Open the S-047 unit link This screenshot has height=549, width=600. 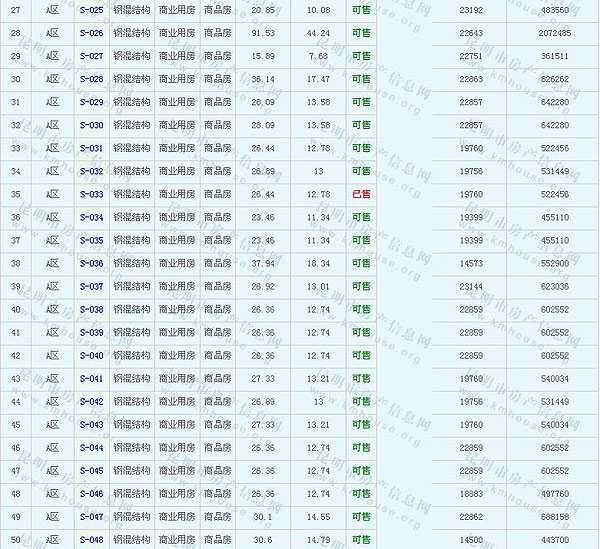coord(91,517)
